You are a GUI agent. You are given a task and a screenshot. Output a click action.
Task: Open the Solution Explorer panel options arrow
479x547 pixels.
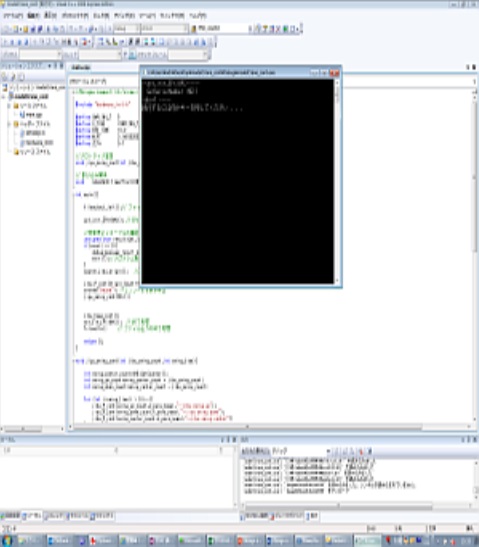click(50, 66)
